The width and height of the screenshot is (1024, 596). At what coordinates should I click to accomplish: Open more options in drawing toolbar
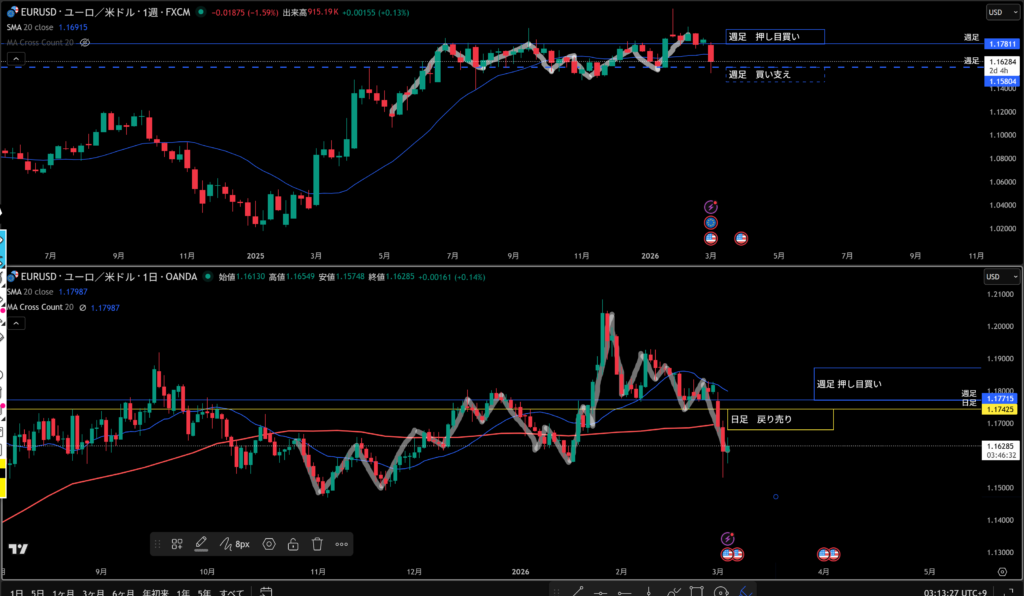342,544
